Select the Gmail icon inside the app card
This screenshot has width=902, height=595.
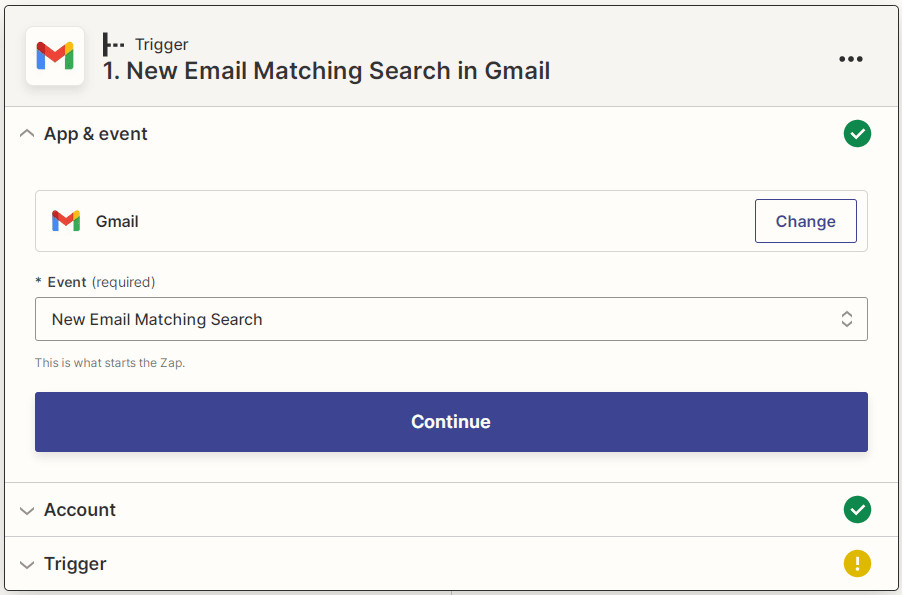click(65, 221)
